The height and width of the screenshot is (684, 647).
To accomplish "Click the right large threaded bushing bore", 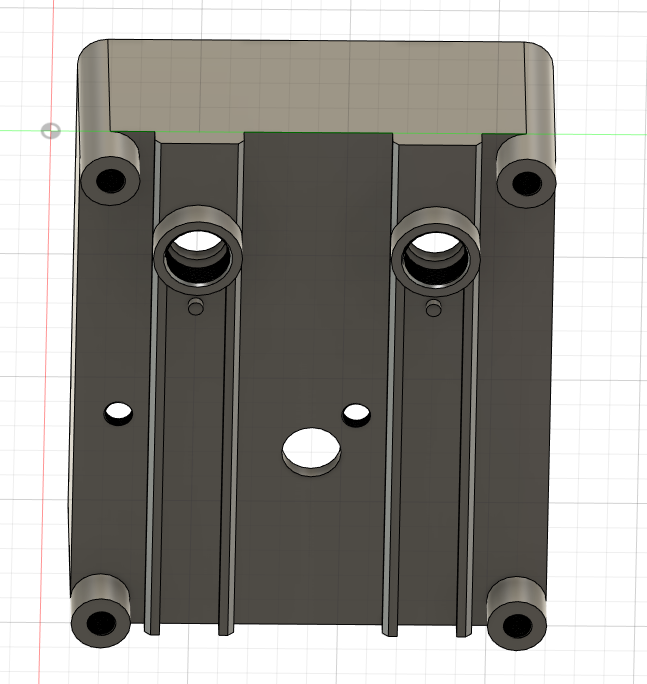I will [435, 258].
